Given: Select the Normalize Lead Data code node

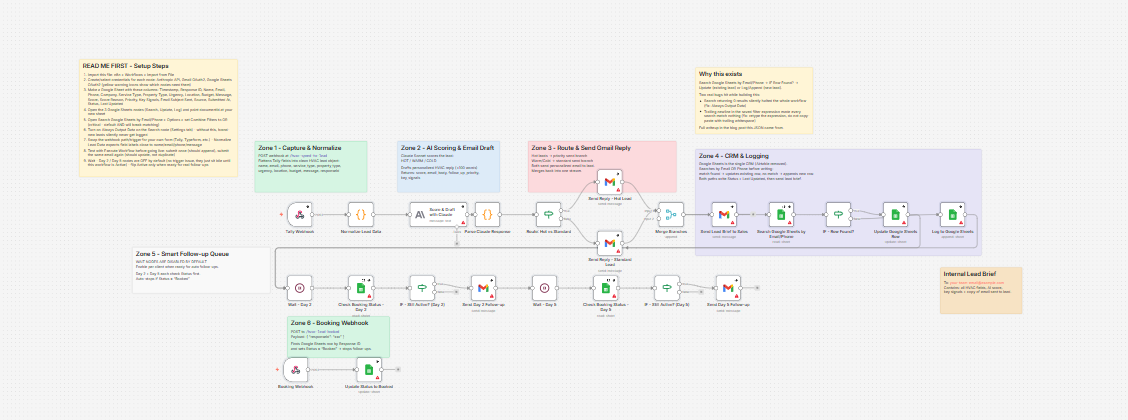Looking at the screenshot, I should pyautogui.click(x=361, y=214).
